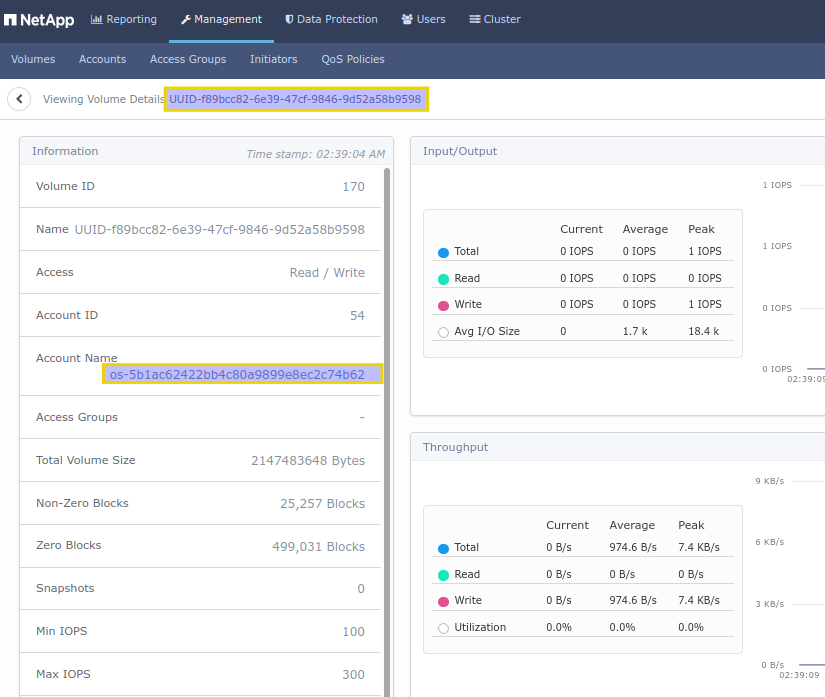Image resolution: width=825 pixels, height=697 pixels.
Task: Go back with the chevron arrow button
Action: tap(19, 99)
